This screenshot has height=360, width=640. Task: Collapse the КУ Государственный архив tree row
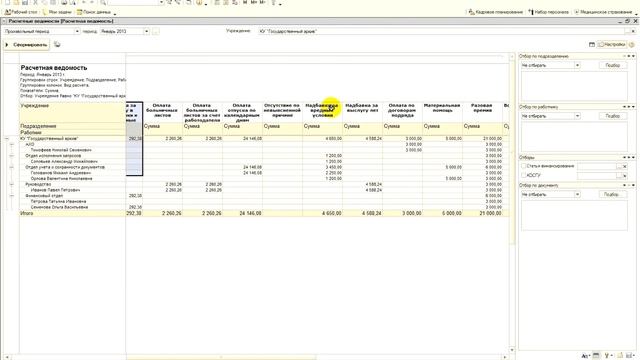7,139
